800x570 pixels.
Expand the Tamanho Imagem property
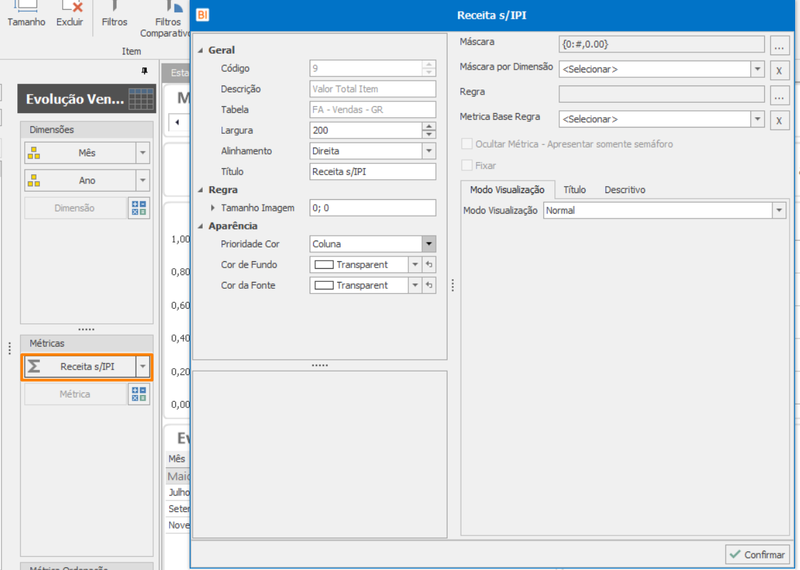point(213,208)
